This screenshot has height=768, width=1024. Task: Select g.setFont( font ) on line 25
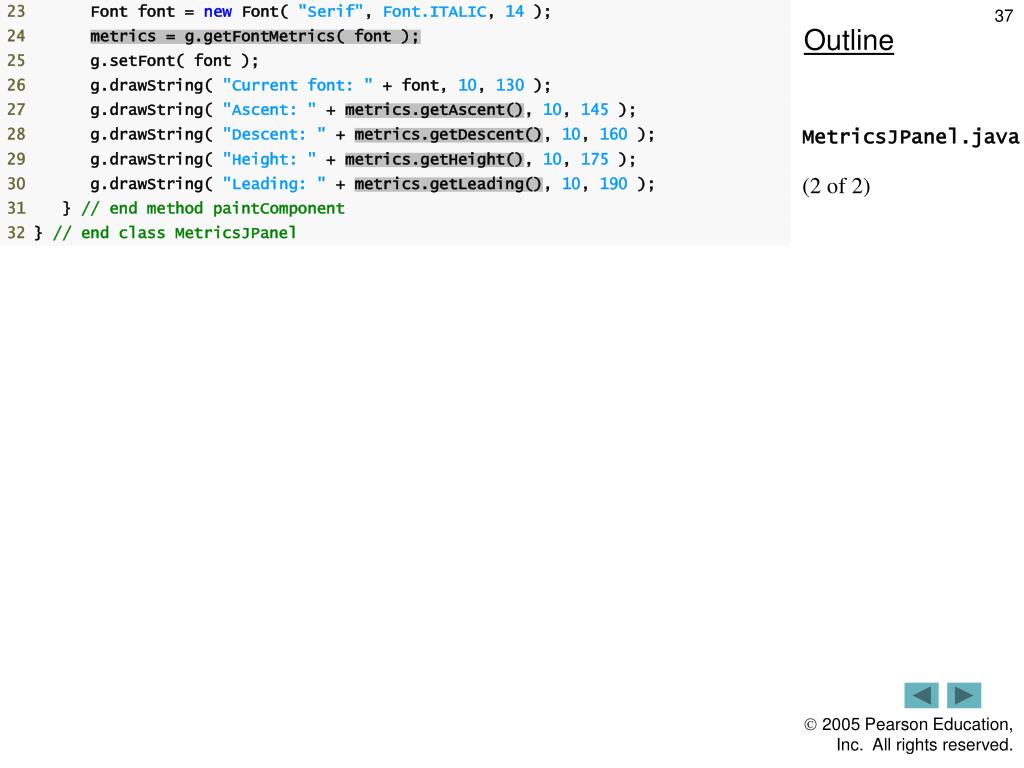click(x=174, y=61)
